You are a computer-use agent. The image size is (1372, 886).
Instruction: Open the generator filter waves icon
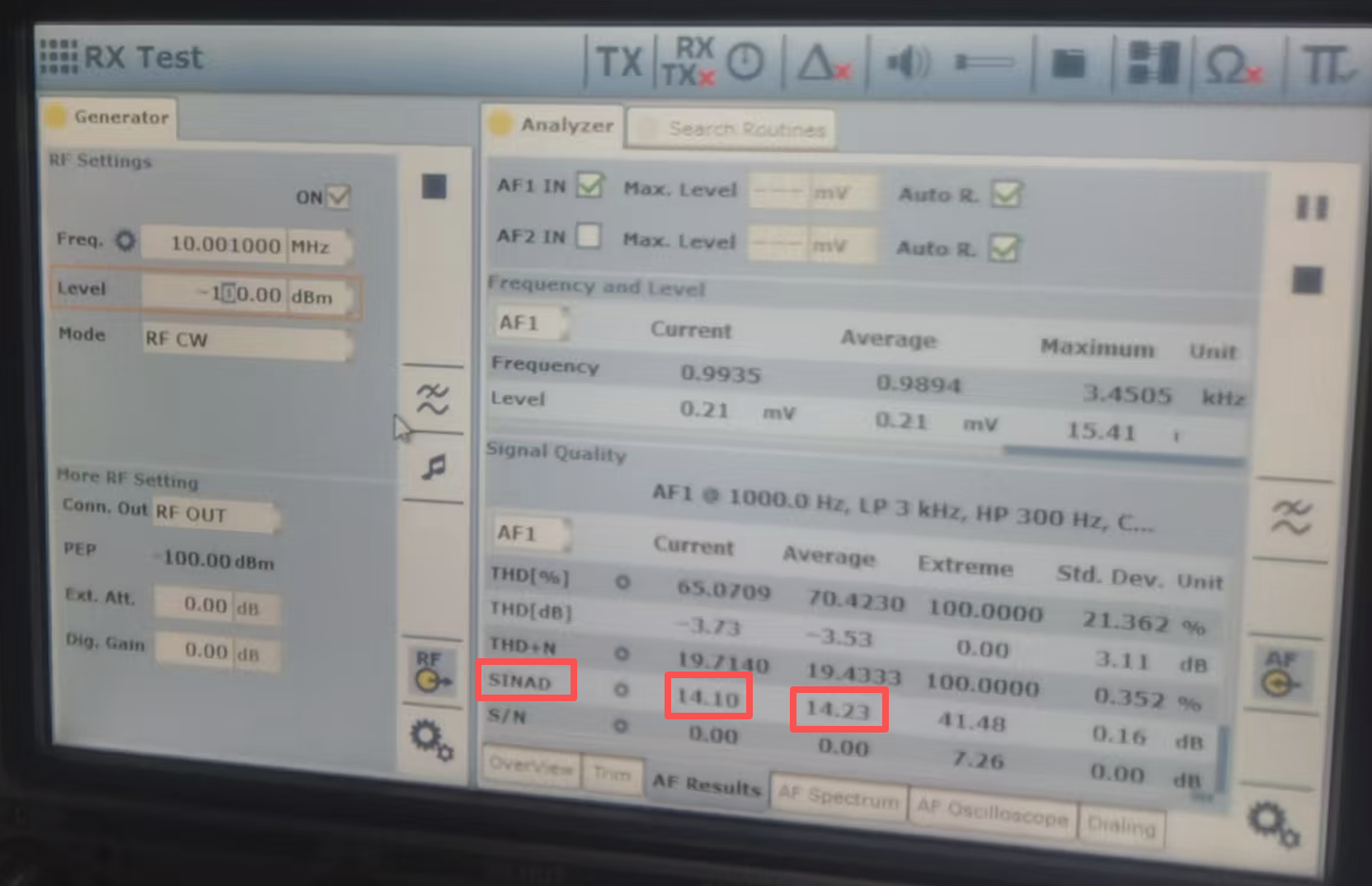(x=433, y=399)
